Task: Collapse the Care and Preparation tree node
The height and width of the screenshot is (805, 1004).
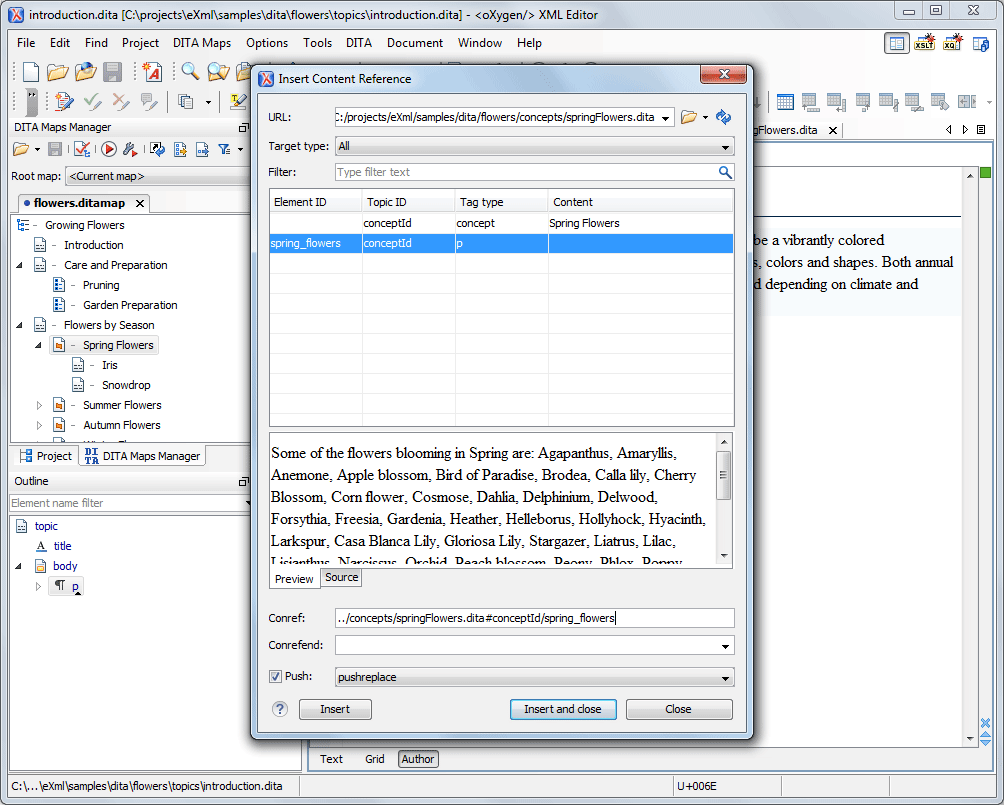Action: pyautogui.click(x=19, y=264)
